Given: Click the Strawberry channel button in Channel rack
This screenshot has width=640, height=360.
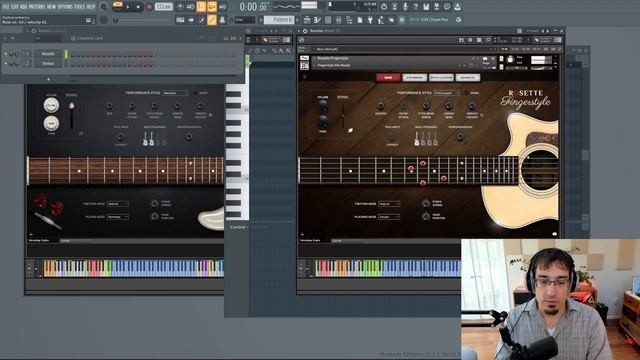Looking at the screenshot, I should tap(48, 63).
